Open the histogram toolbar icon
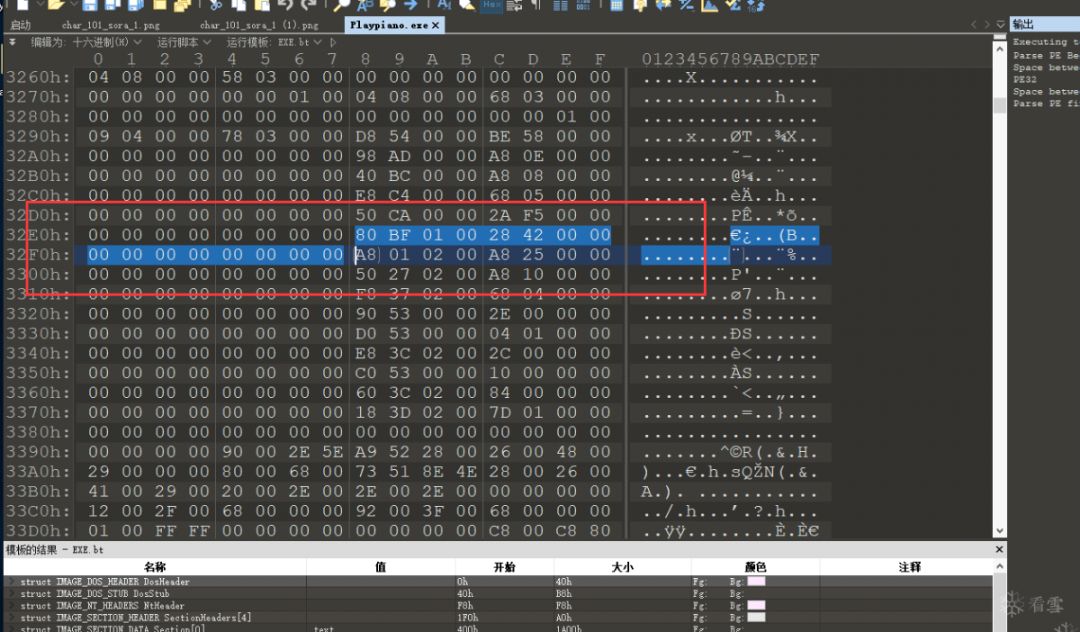 [709, 5]
